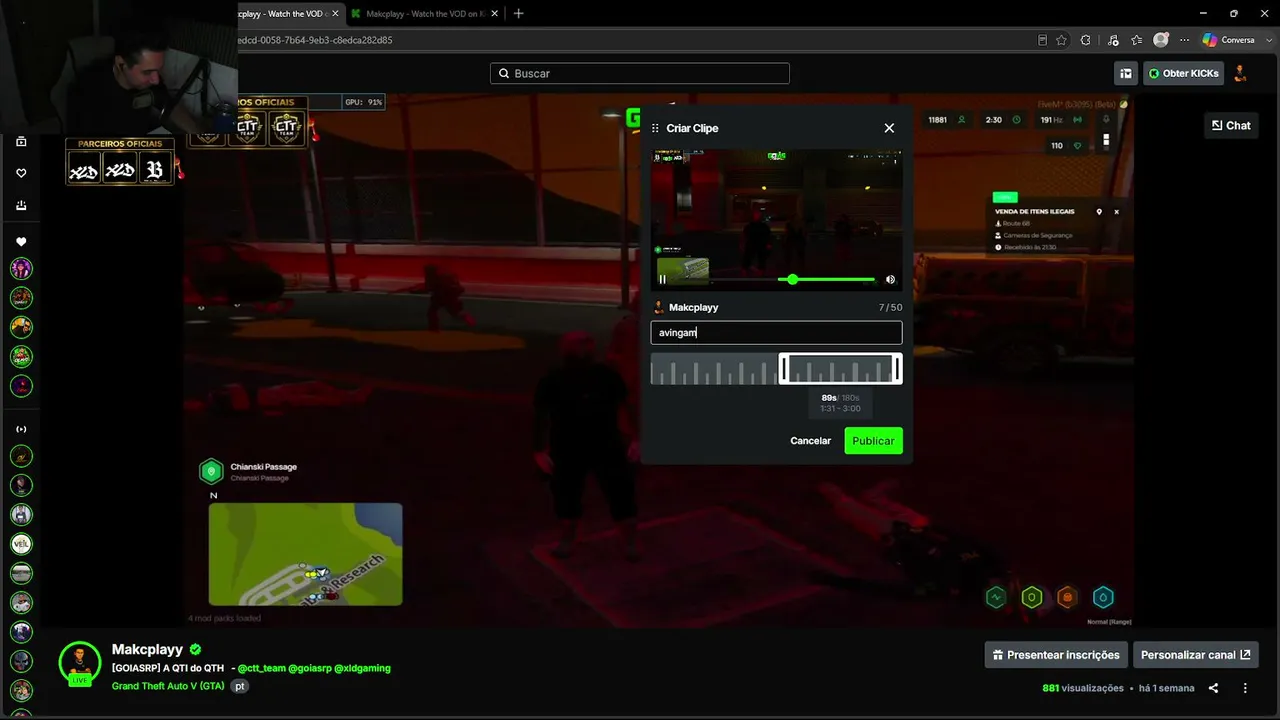Open the sidebar download tray icon

(x=21, y=205)
